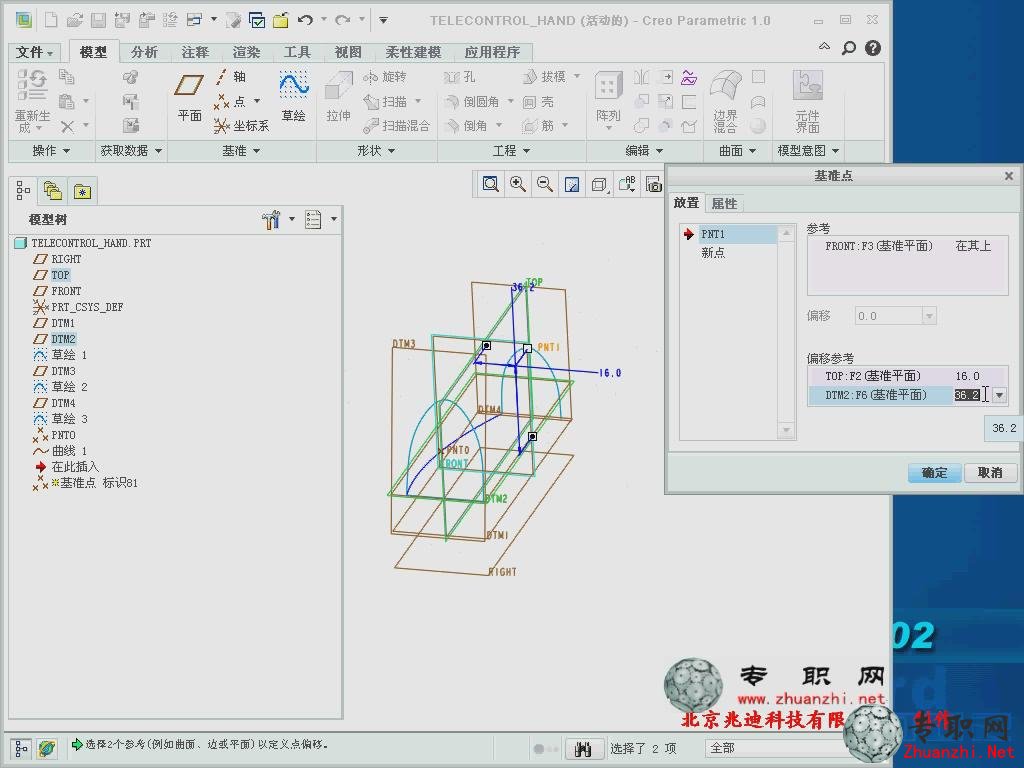Screen dimensions: 1024x768
Task: Switch to the View (视图) tab
Action: [348, 52]
